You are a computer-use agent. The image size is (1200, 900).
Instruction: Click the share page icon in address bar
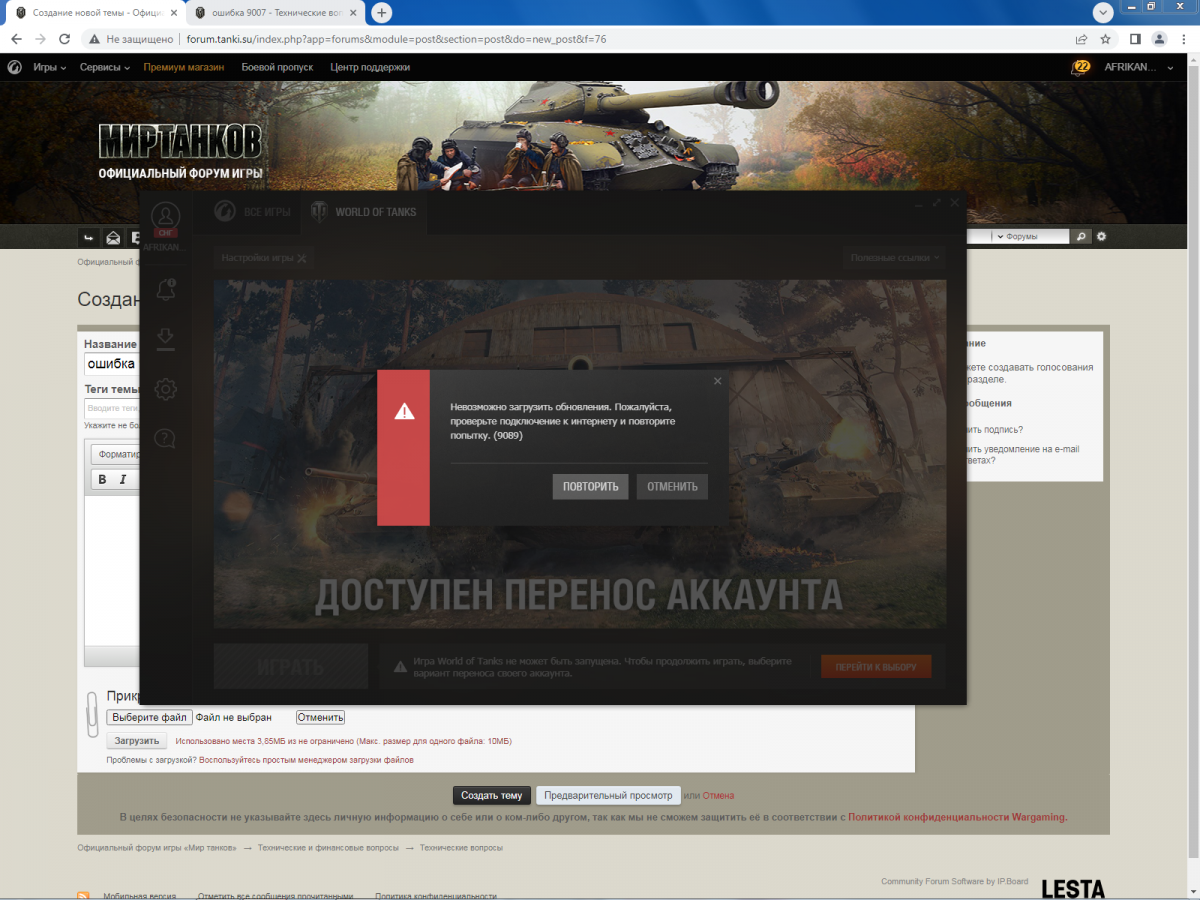pos(1081,39)
